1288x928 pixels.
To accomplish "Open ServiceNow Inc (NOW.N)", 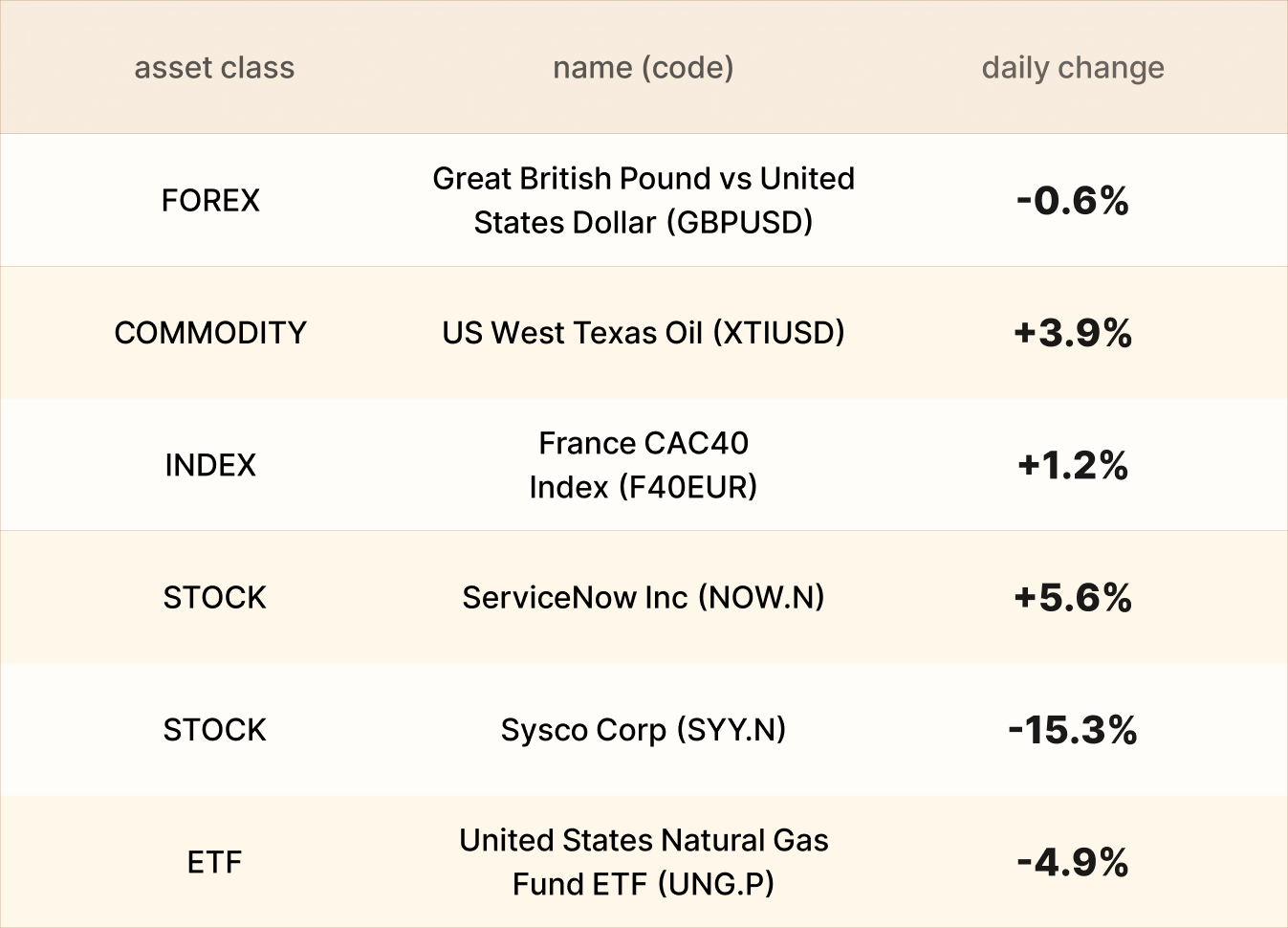I will 643,598.
